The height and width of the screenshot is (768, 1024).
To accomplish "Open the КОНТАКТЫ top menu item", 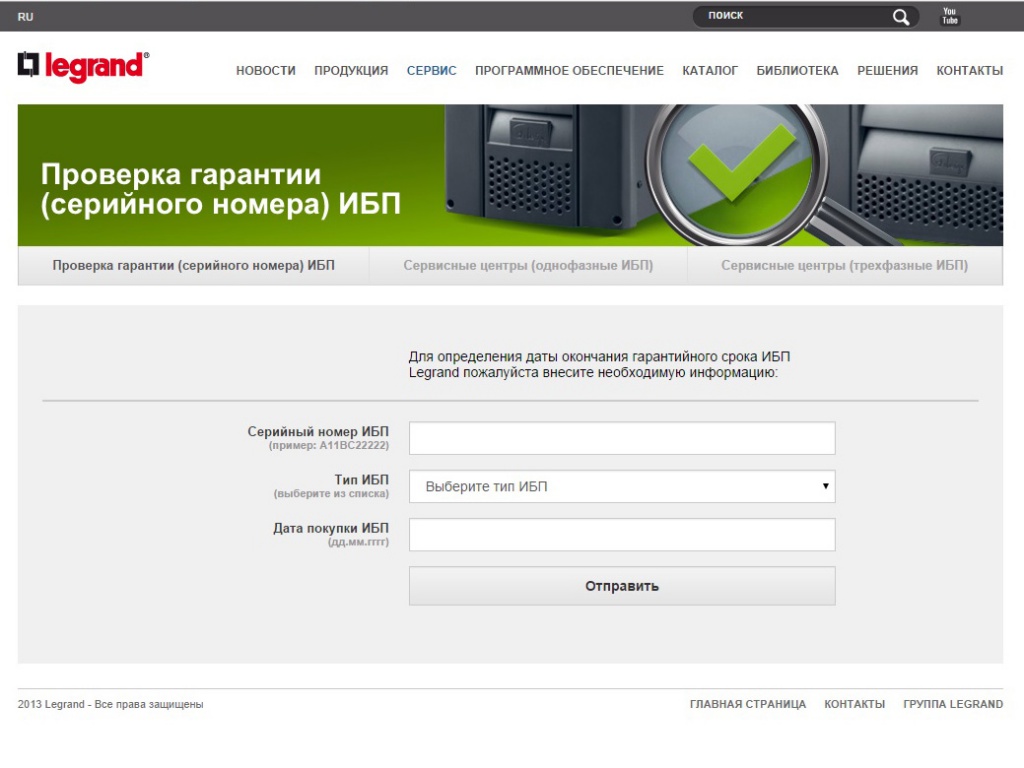I will pyautogui.click(x=970, y=71).
